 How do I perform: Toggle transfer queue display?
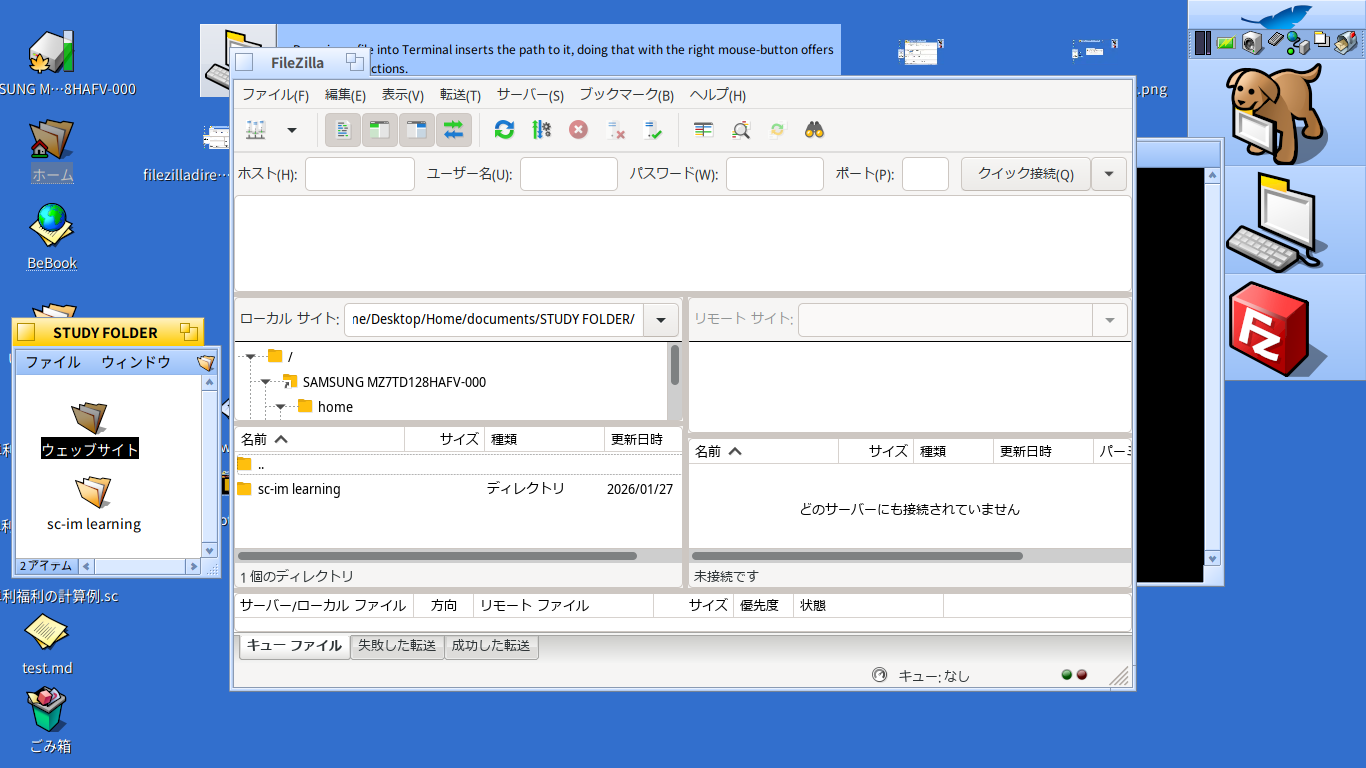[x=454, y=130]
